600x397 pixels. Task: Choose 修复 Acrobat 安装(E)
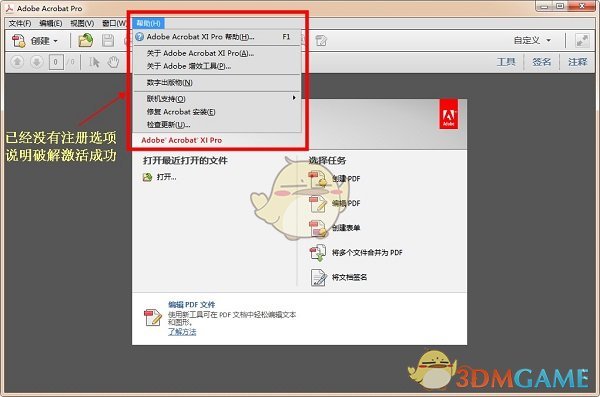pyautogui.click(x=217, y=112)
